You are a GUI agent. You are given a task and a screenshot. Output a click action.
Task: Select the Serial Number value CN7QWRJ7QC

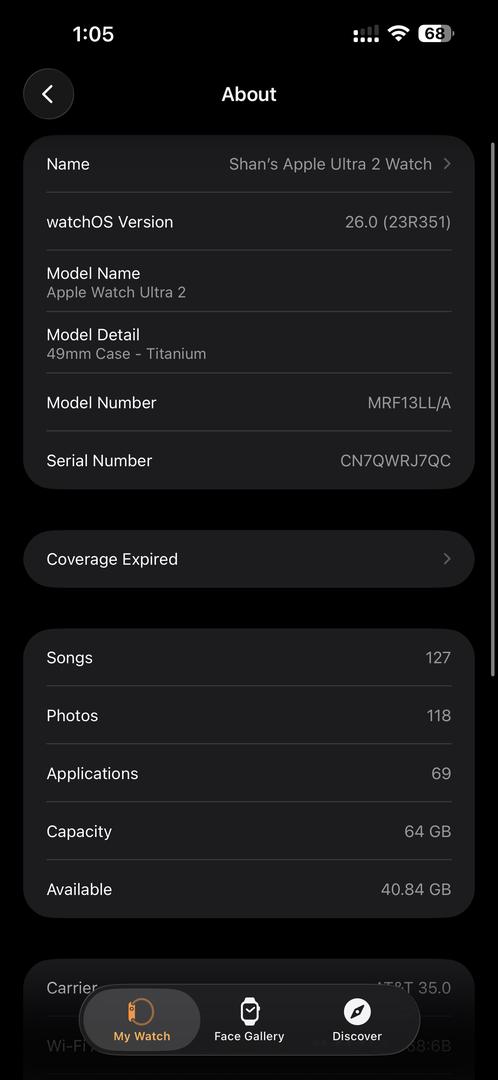pyautogui.click(x=395, y=461)
